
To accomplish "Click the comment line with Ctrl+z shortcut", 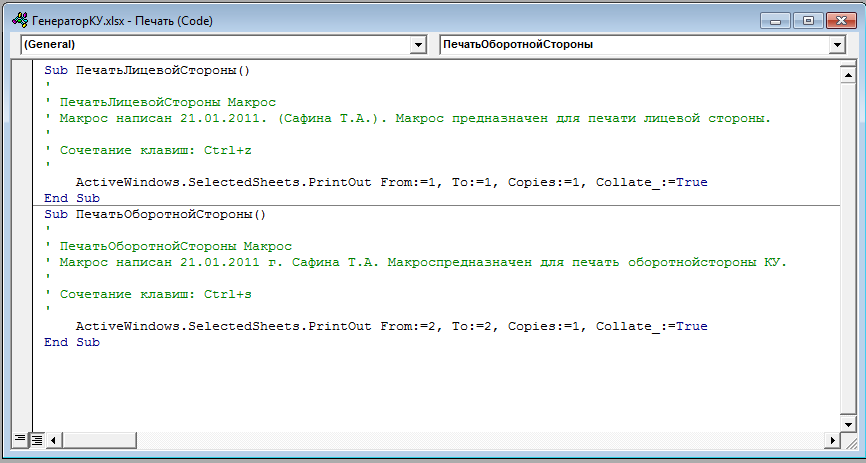I will tap(148, 150).
